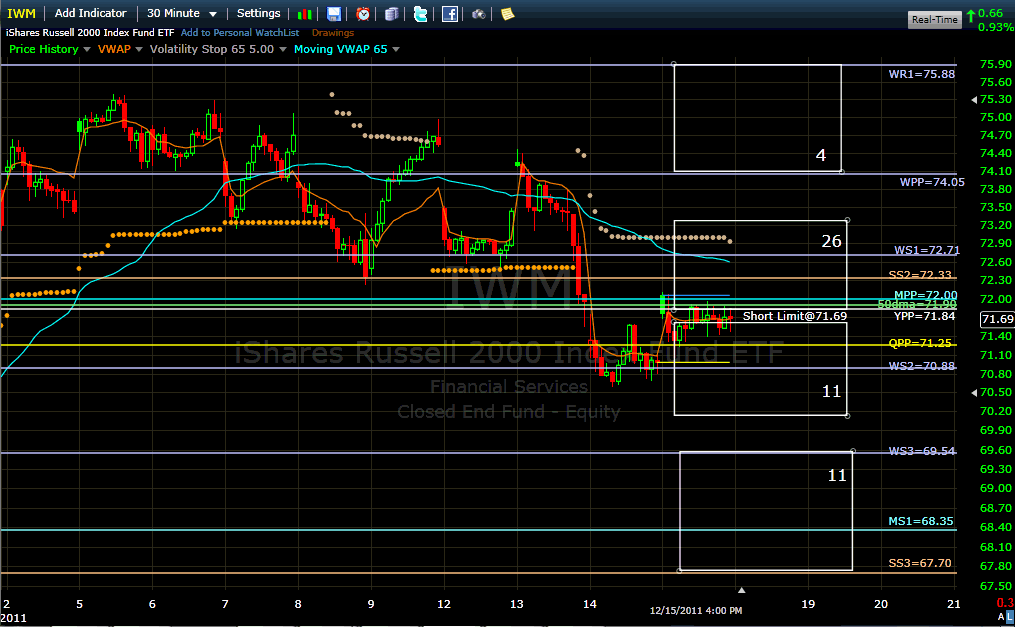1015x627 pixels.
Task: Open the chart Settings menu
Action: tap(258, 13)
